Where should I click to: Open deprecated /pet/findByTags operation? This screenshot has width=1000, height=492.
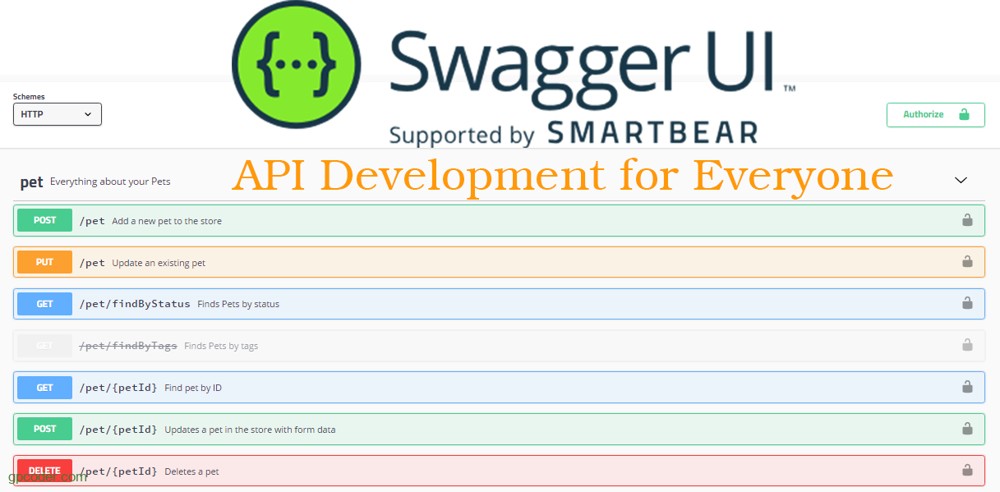499,345
